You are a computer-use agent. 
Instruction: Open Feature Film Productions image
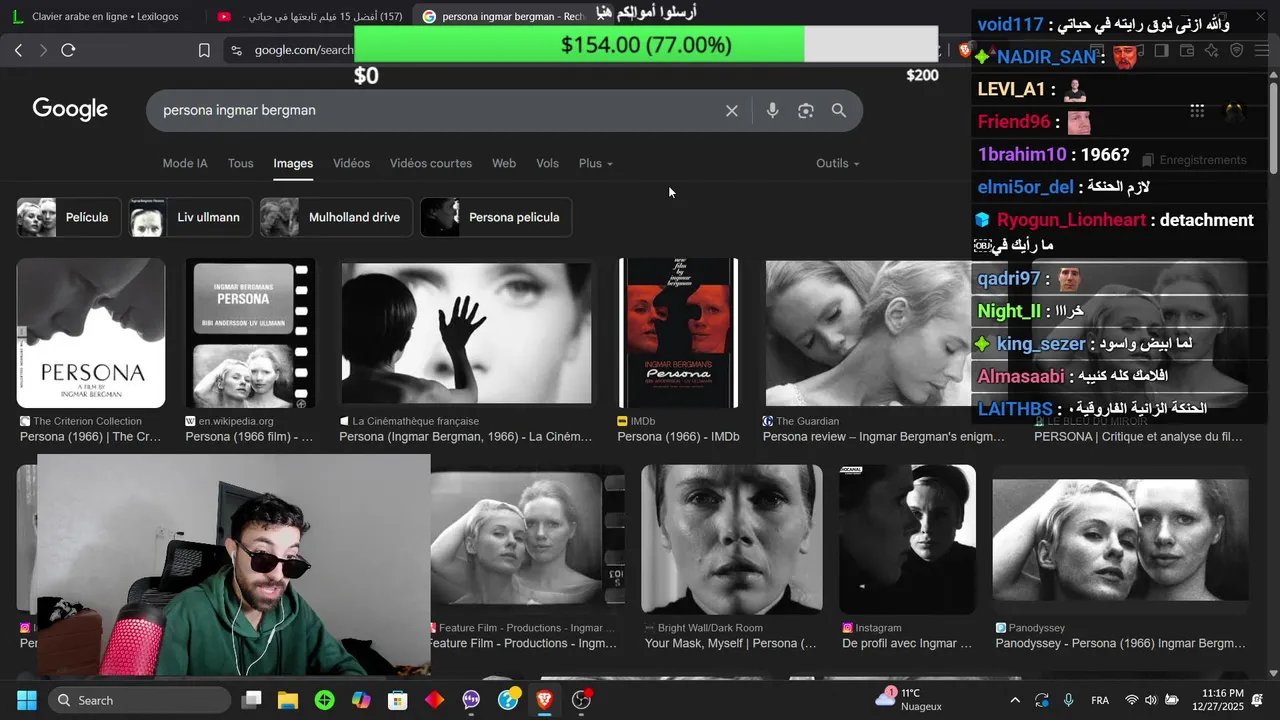point(527,539)
